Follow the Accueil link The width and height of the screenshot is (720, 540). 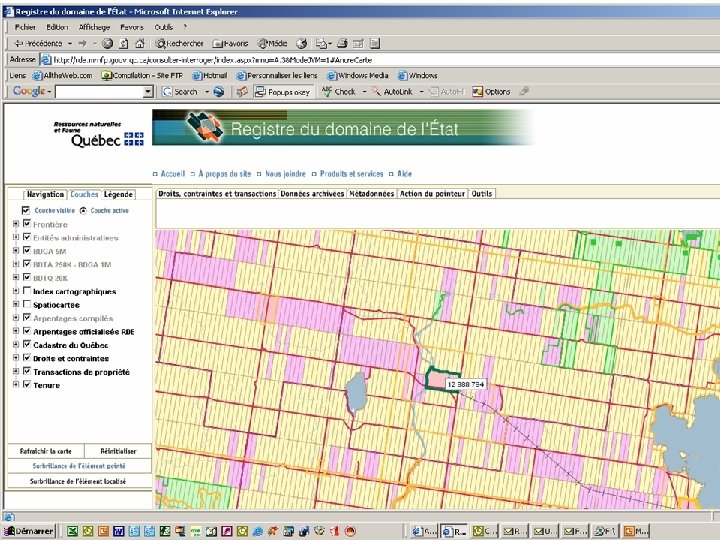[173, 174]
